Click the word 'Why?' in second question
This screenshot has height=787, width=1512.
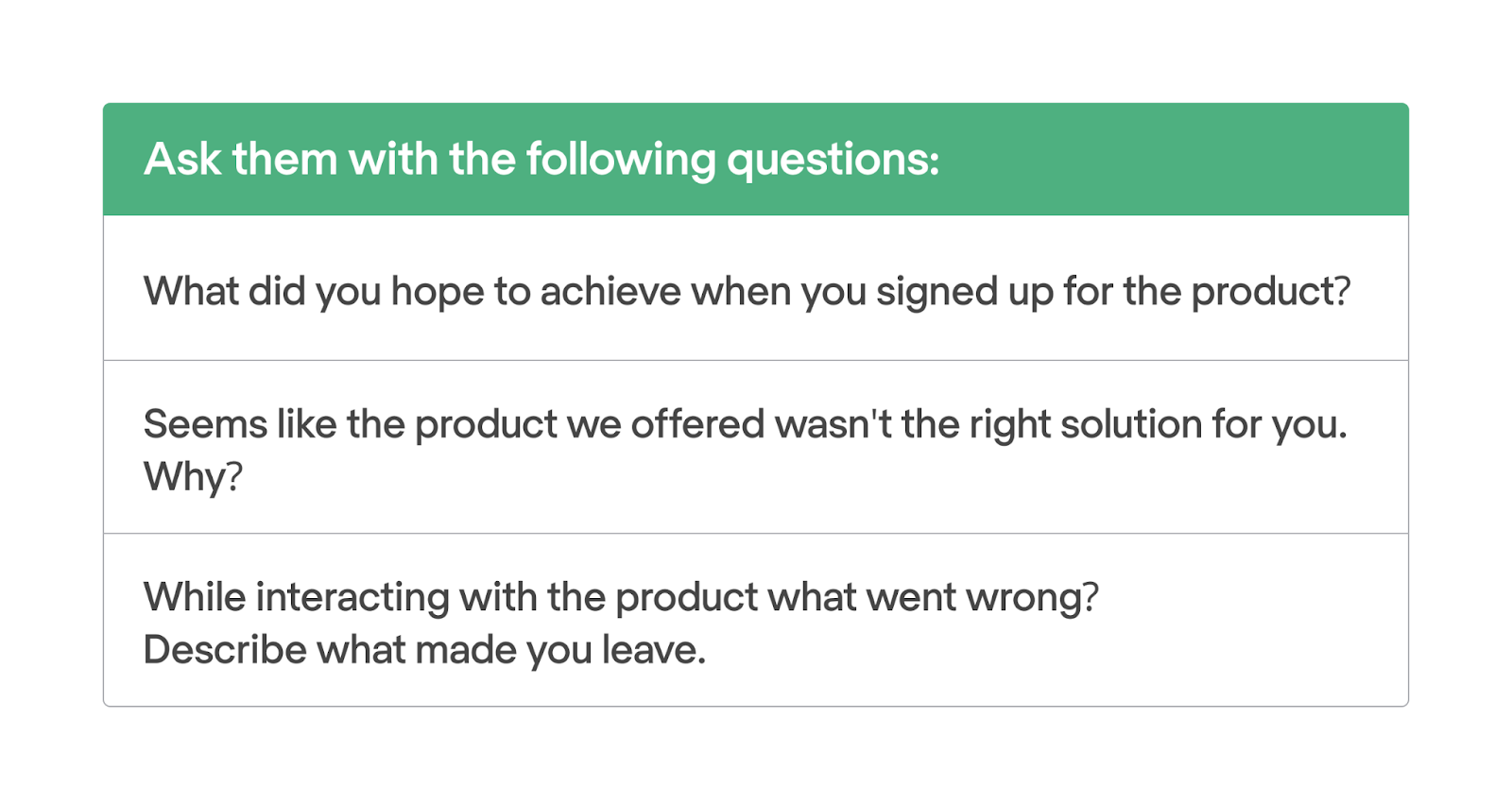[193, 477]
